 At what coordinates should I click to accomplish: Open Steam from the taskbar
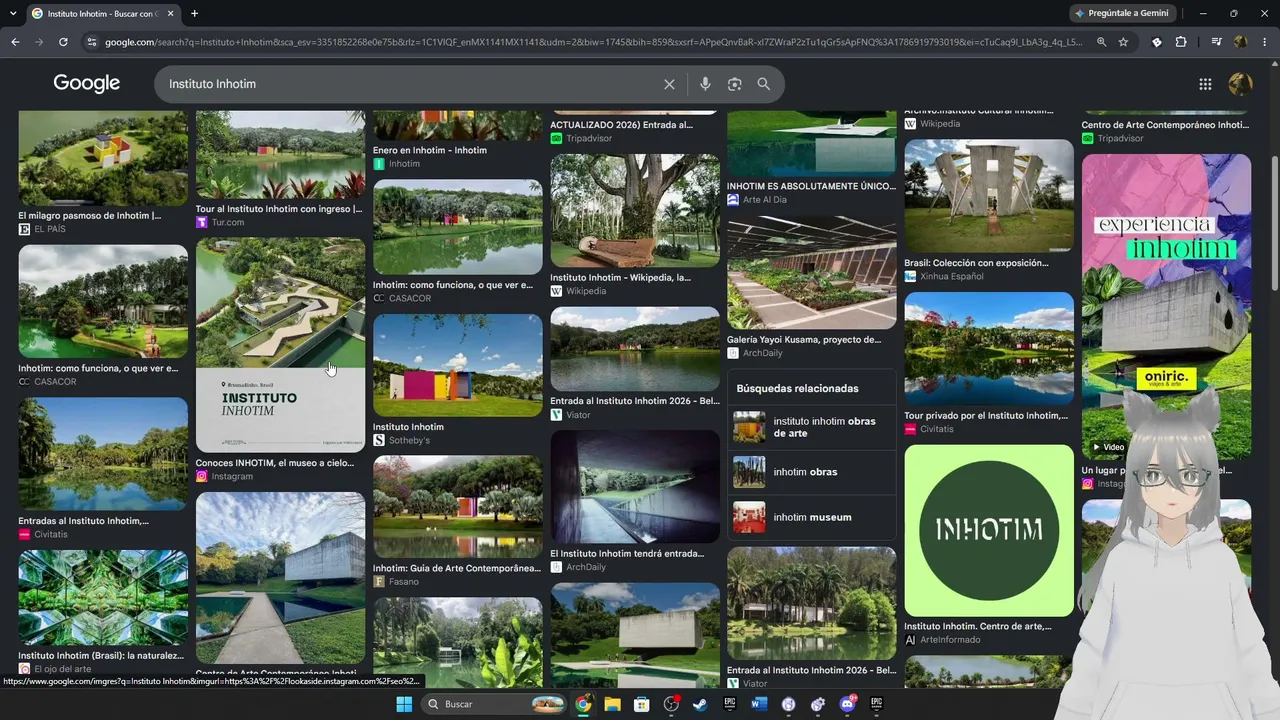pos(700,704)
